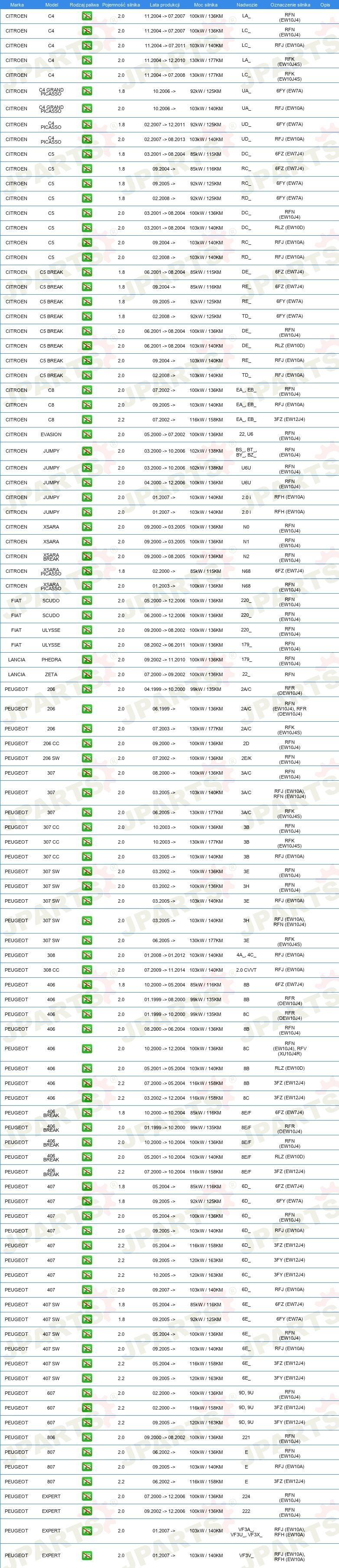Click the RFN, RFV (XU10J4R) engine code cell
The height and width of the screenshot is (1568, 339).
pyautogui.click(x=290, y=1049)
